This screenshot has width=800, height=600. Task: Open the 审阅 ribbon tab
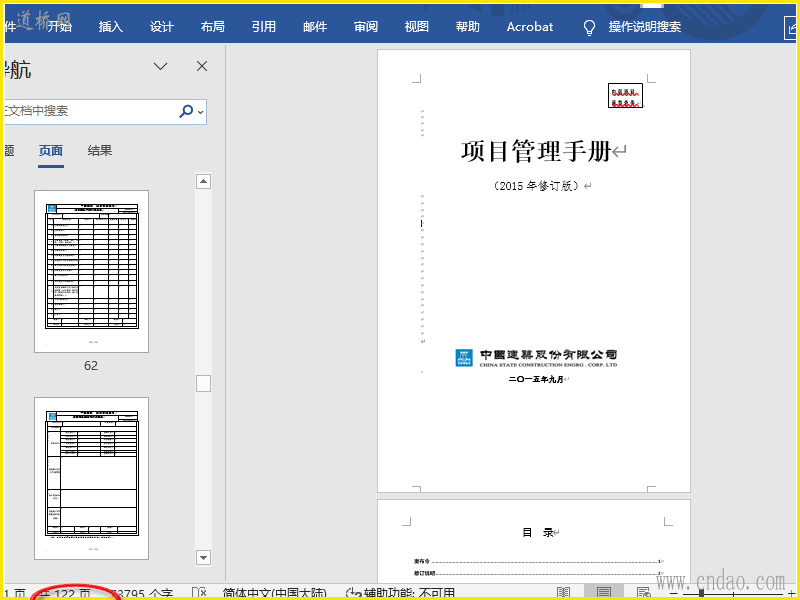366,27
